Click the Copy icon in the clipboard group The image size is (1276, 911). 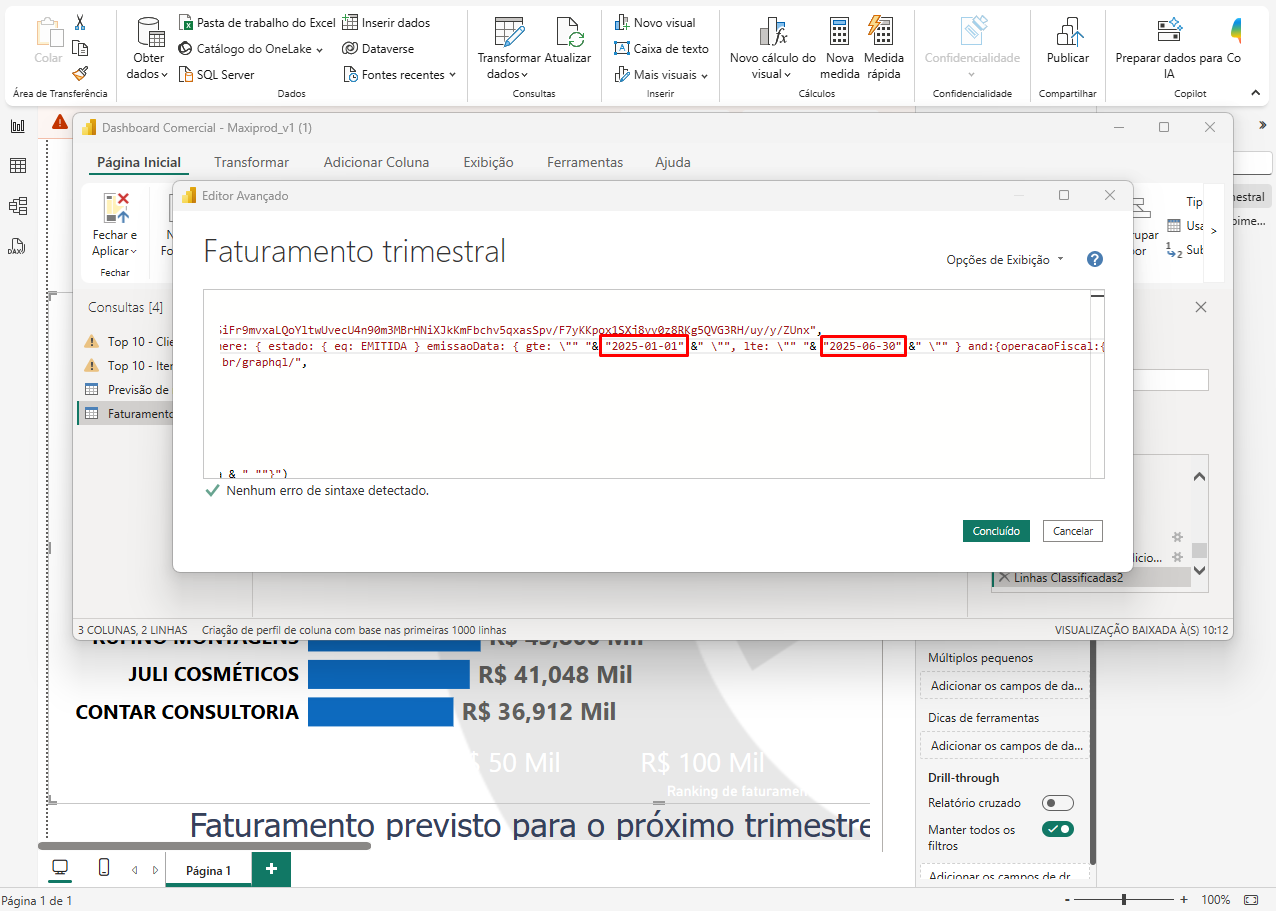80,48
